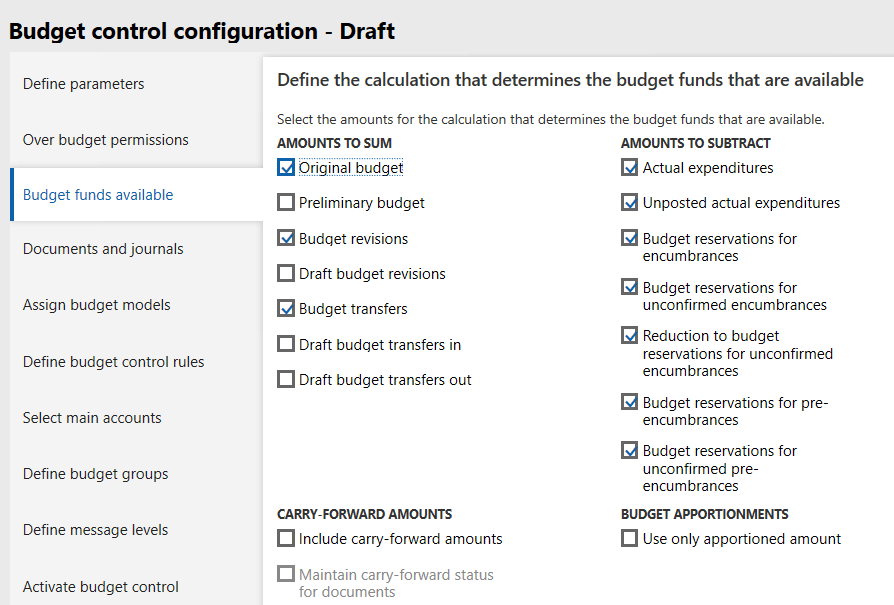Open the Define parameters tab
The image size is (894, 605).
pos(84,84)
